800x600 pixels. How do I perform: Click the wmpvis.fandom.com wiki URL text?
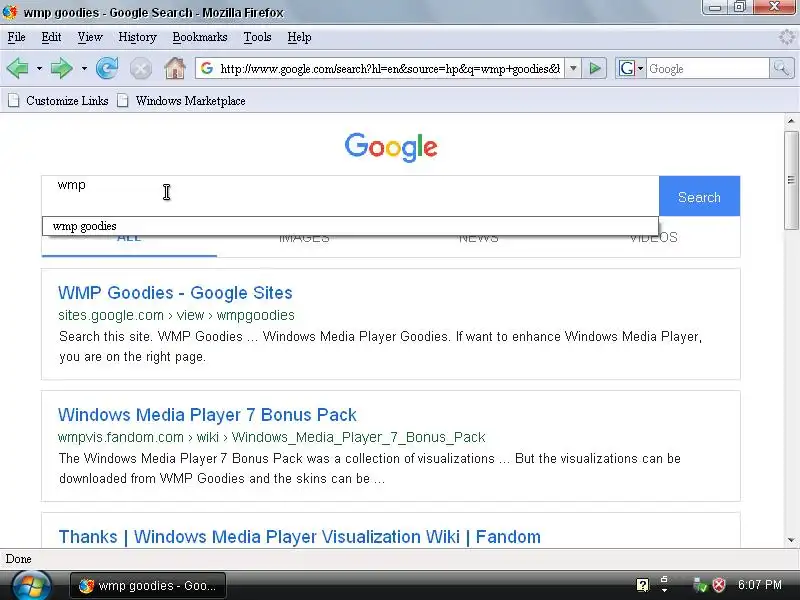(271, 437)
